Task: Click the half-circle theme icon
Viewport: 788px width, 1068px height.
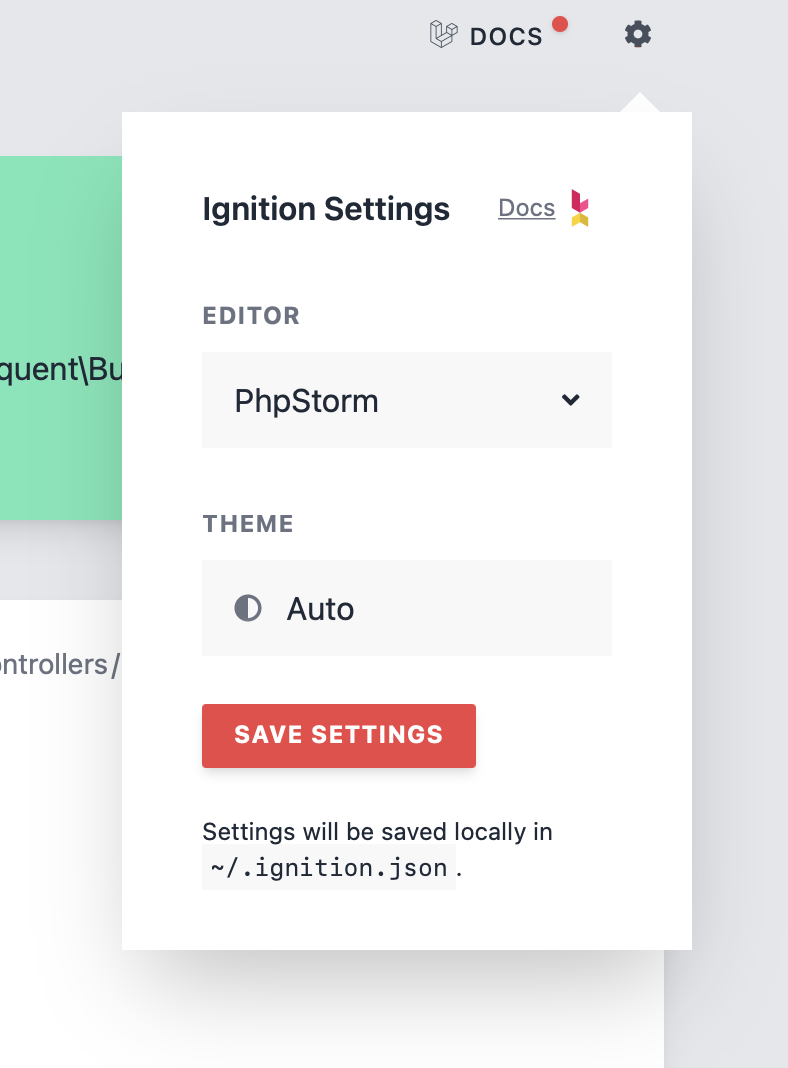Action: click(248, 608)
